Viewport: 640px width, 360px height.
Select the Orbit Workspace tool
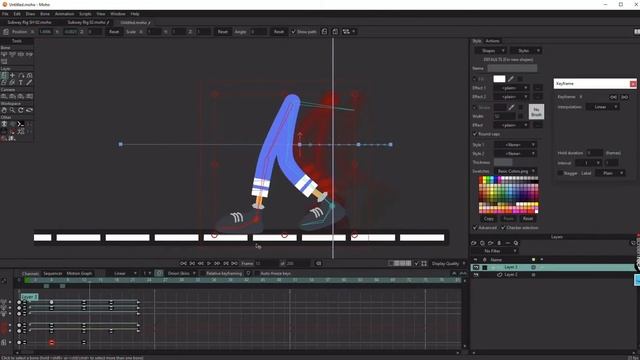[29, 110]
